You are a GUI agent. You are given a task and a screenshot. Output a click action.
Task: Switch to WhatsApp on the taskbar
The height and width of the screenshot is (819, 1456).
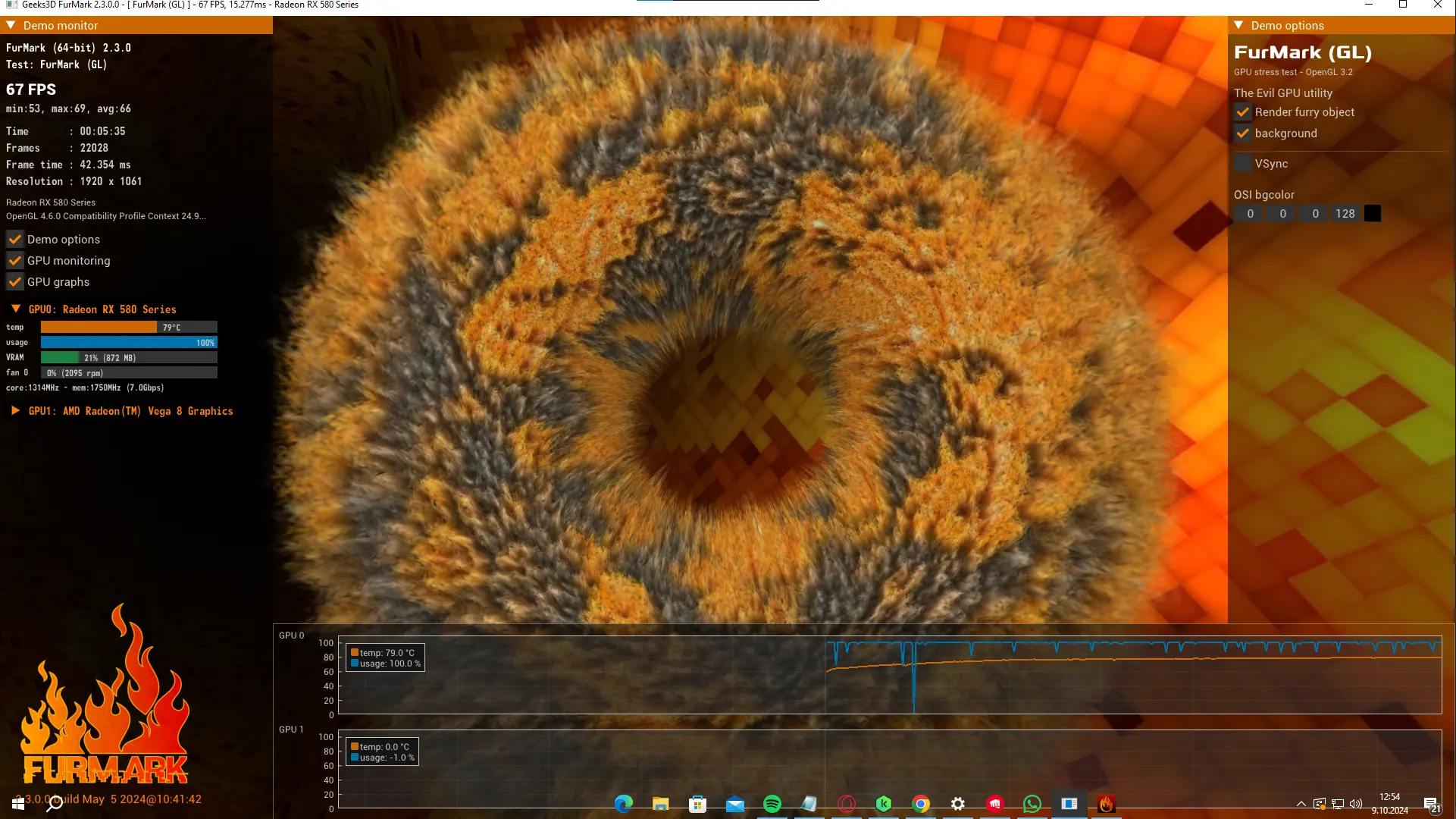pyautogui.click(x=1032, y=804)
